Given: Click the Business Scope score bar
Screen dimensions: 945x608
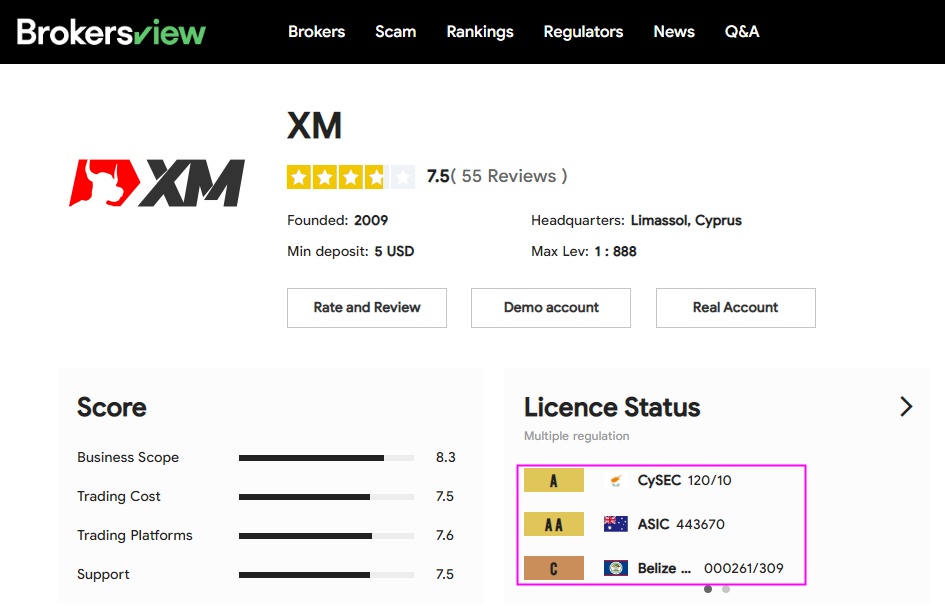Looking at the screenshot, I should coord(326,458).
